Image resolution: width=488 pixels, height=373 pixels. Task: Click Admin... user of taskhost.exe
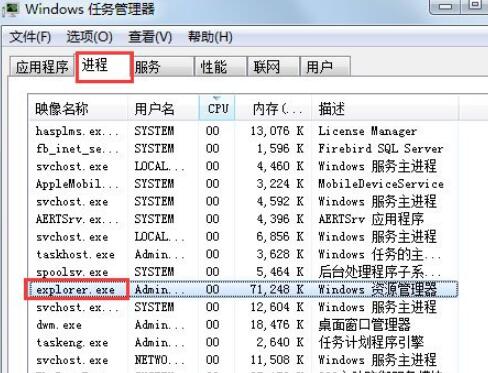tap(159, 255)
